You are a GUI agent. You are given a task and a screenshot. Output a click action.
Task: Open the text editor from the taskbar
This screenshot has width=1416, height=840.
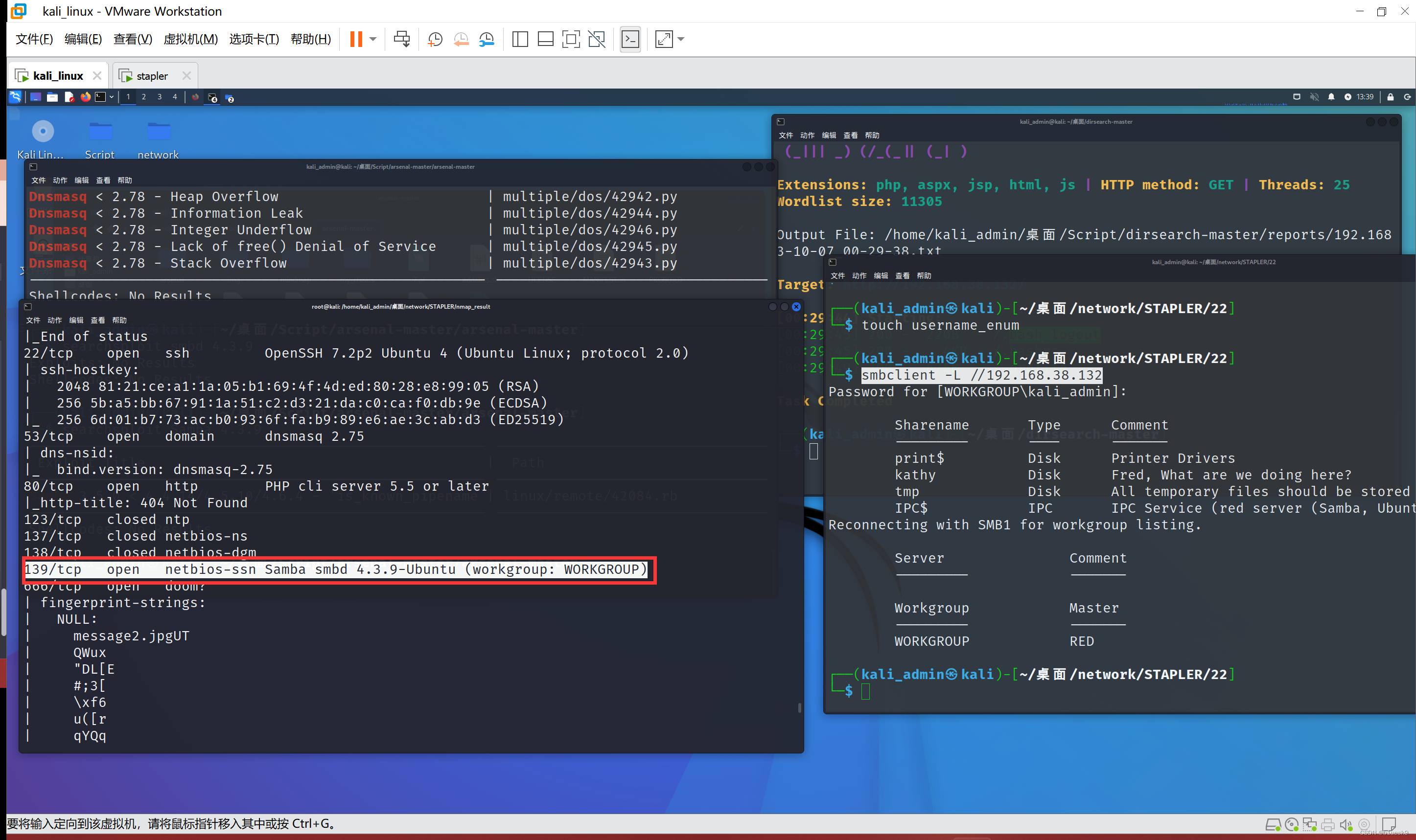click(x=69, y=97)
